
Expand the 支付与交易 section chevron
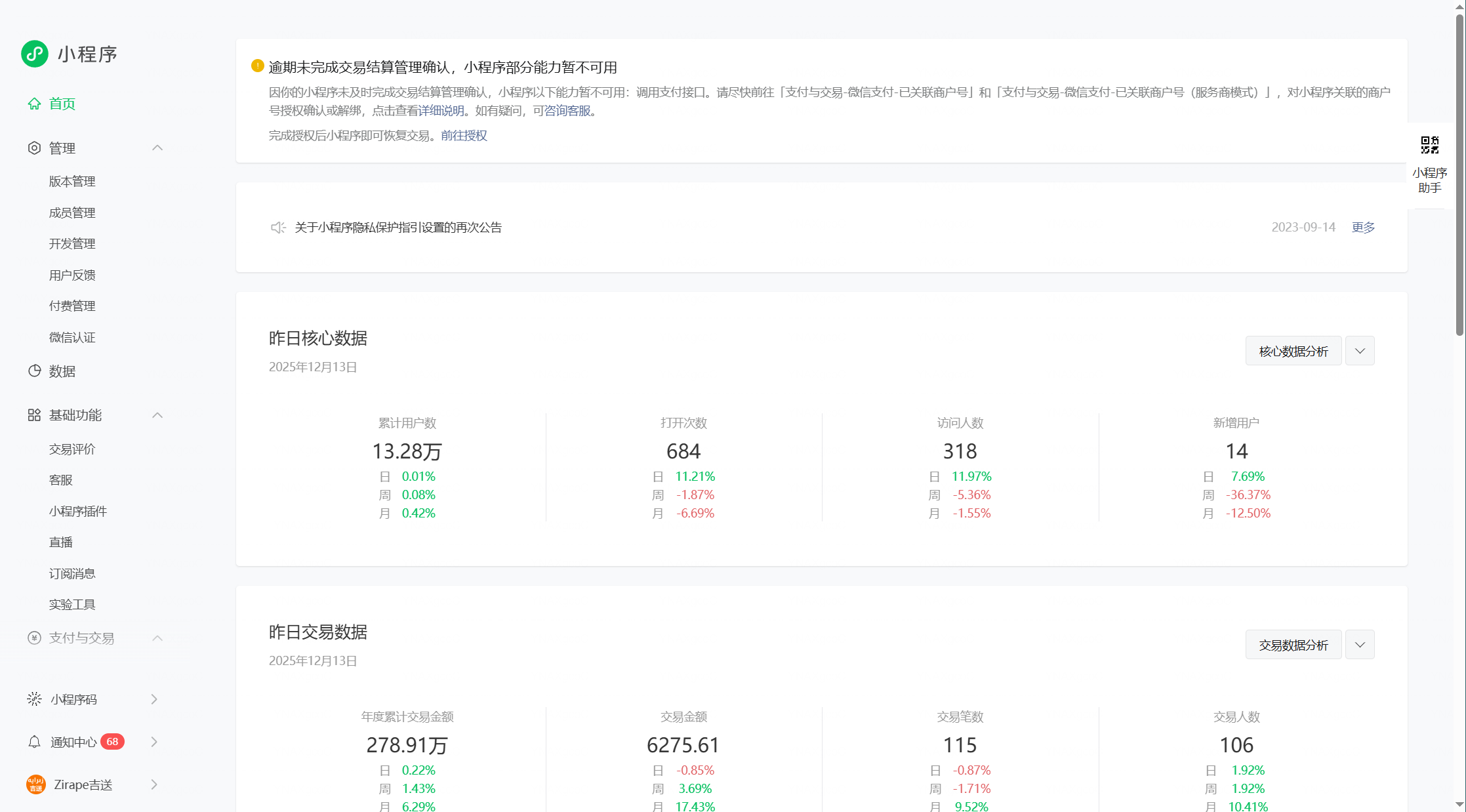pyautogui.click(x=157, y=638)
